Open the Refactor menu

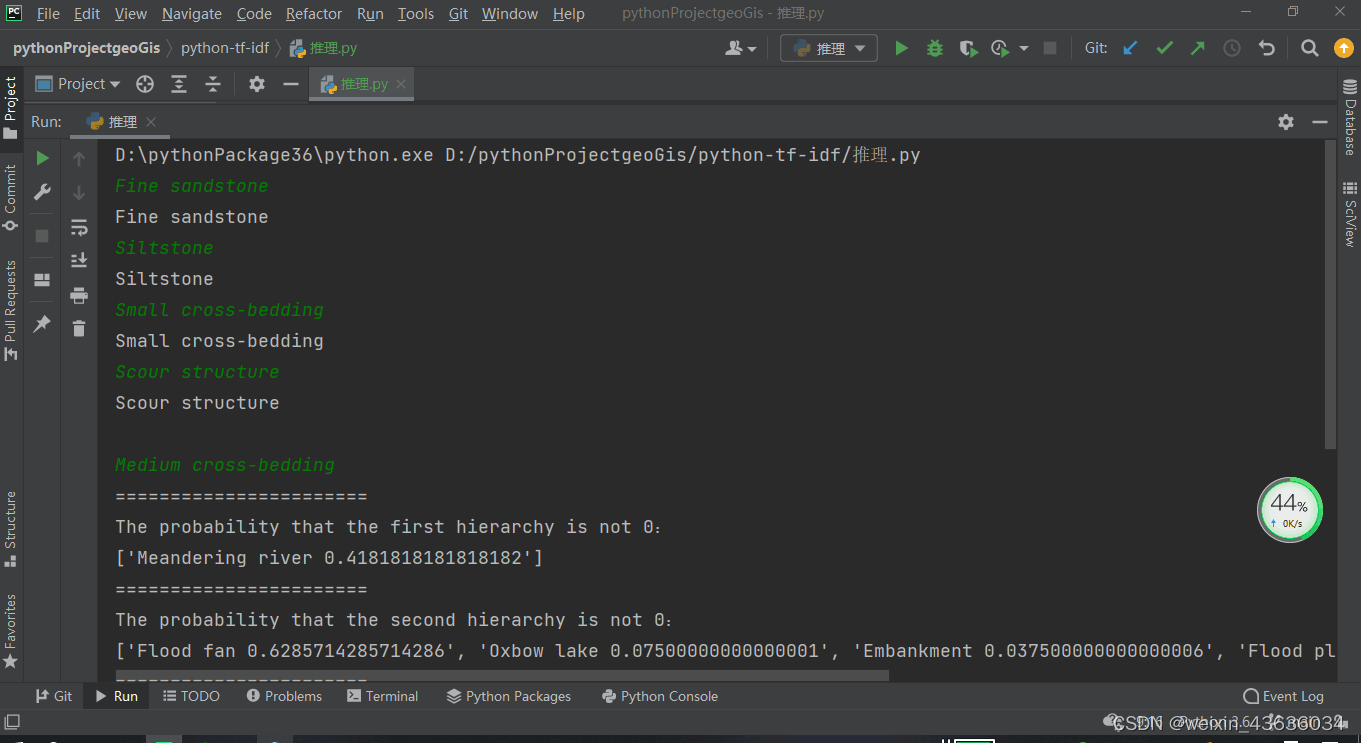(314, 14)
